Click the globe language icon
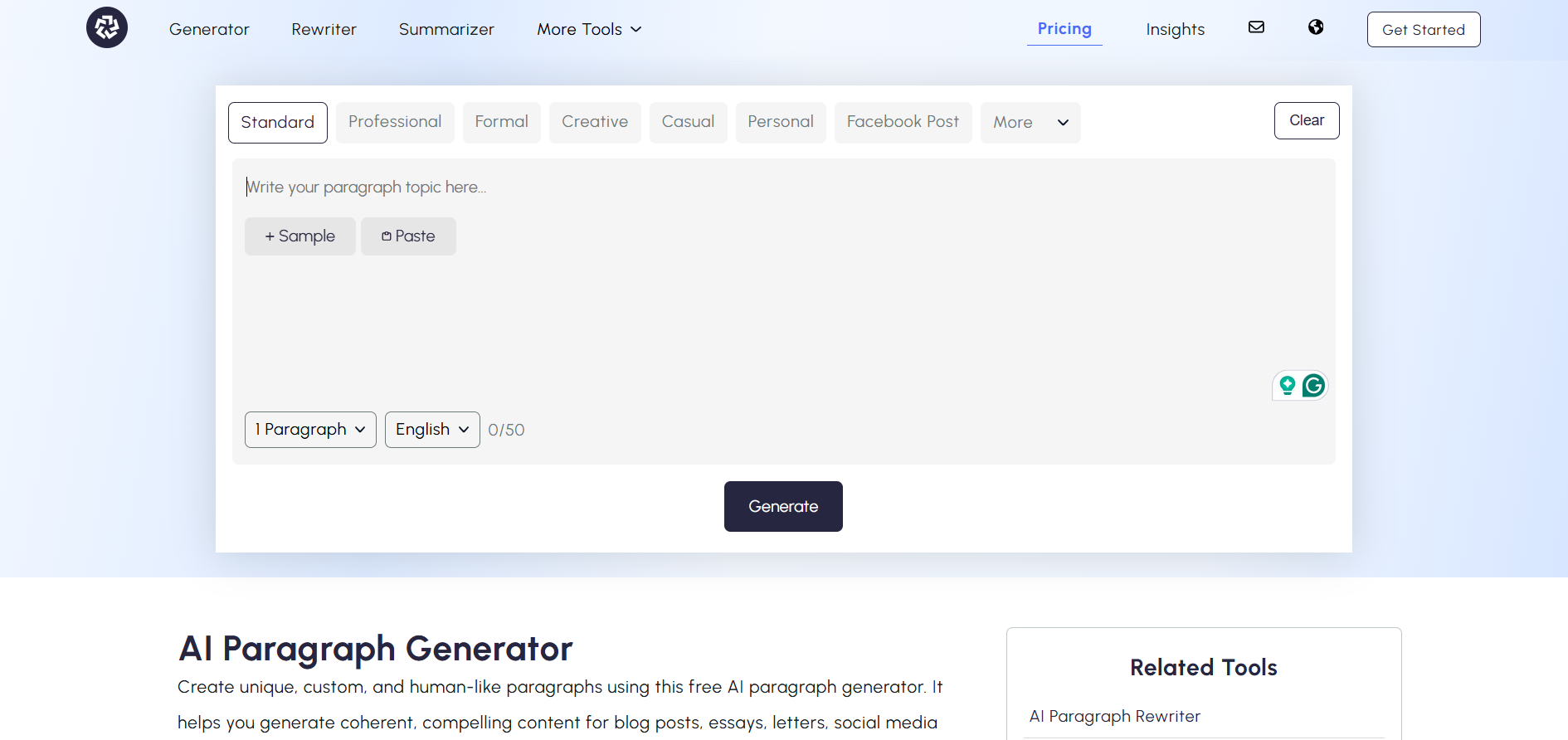Image resolution: width=1568 pixels, height=740 pixels. (1316, 27)
